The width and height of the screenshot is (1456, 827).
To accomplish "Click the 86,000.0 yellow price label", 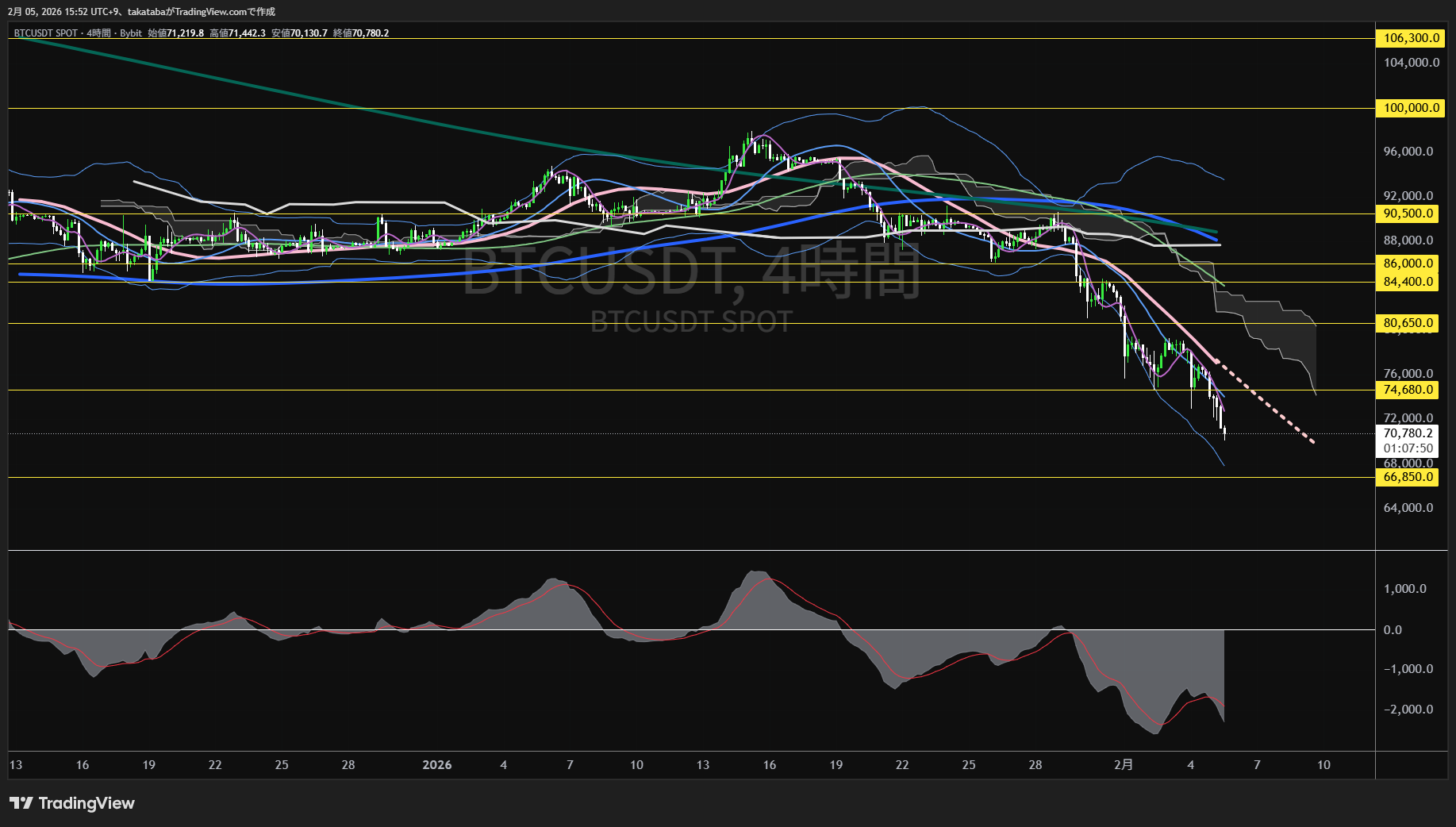I will pyautogui.click(x=1408, y=263).
